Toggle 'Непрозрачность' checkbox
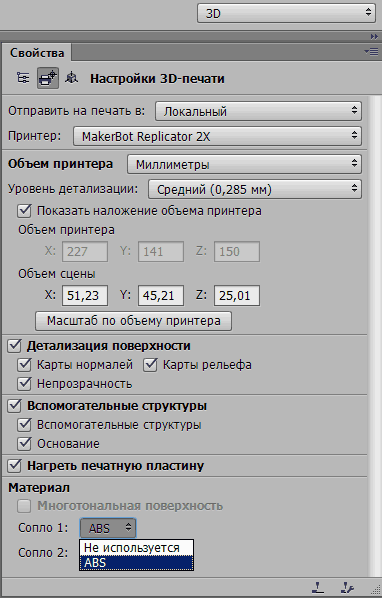The height and width of the screenshot is (598, 382). pos(24,383)
